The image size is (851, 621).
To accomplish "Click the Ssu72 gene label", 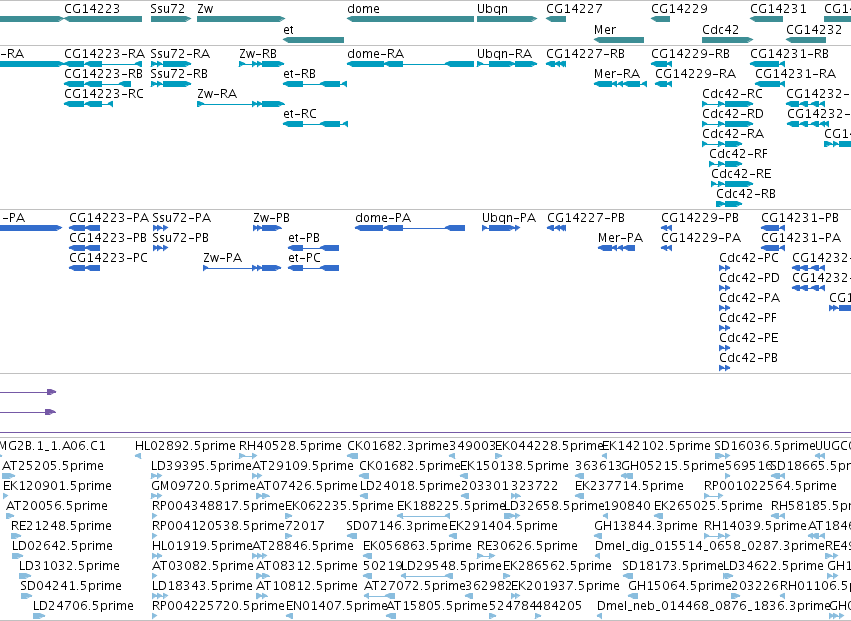I will tap(168, 9).
